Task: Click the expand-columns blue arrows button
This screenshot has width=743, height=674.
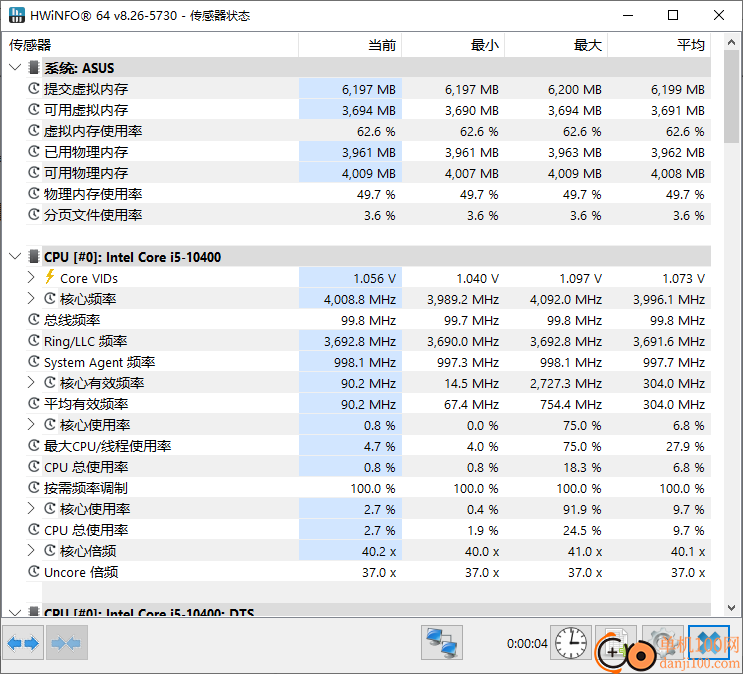Action: (23, 643)
